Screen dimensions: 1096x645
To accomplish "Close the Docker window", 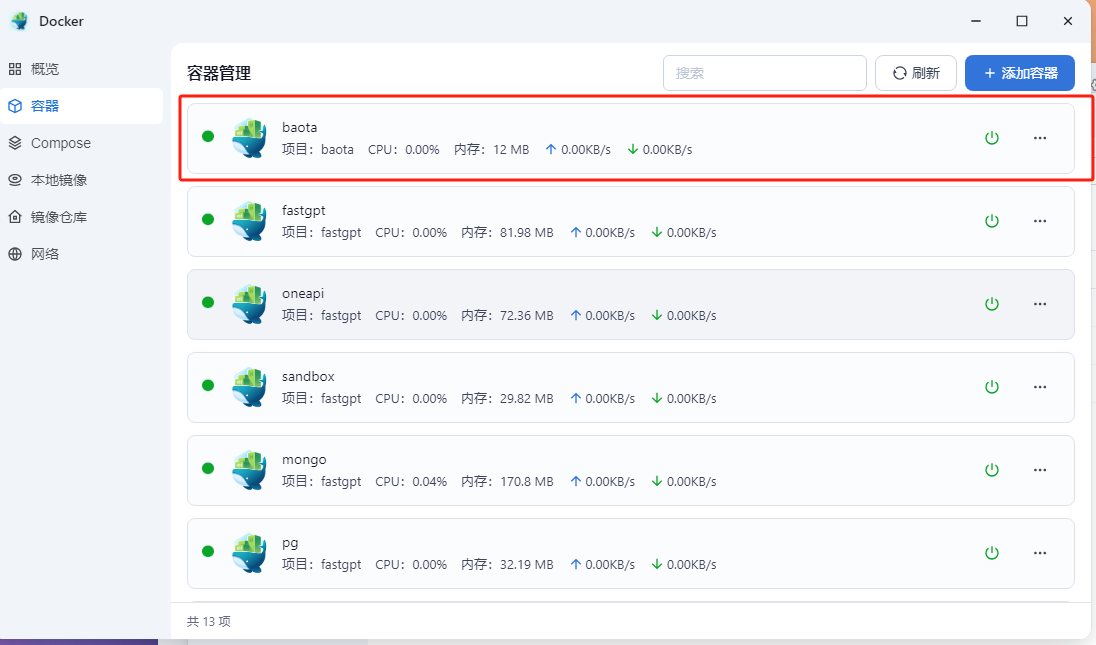I will coord(1067,21).
